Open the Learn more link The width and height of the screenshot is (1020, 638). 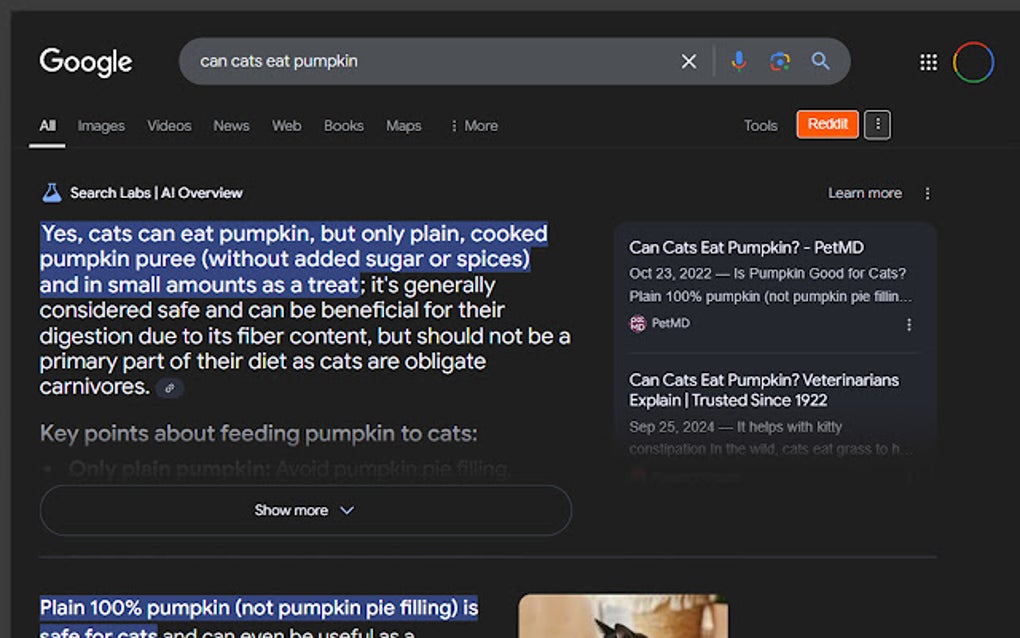(x=865, y=193)
